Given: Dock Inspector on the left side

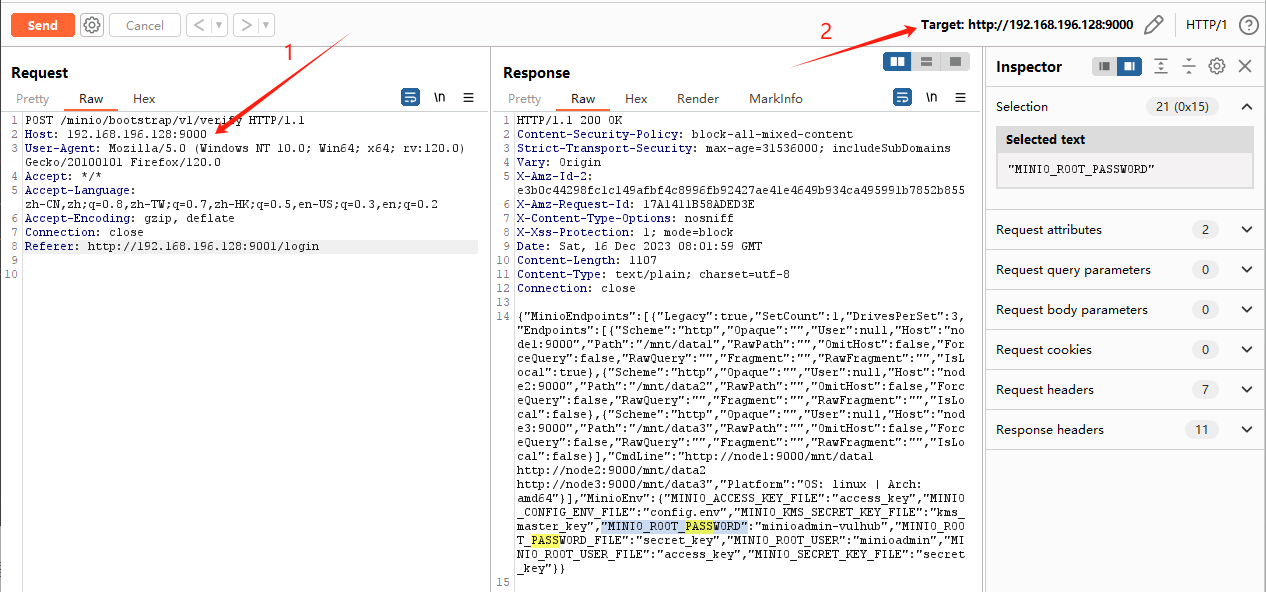Looking at the screenshot, I should coord(1104,66).
